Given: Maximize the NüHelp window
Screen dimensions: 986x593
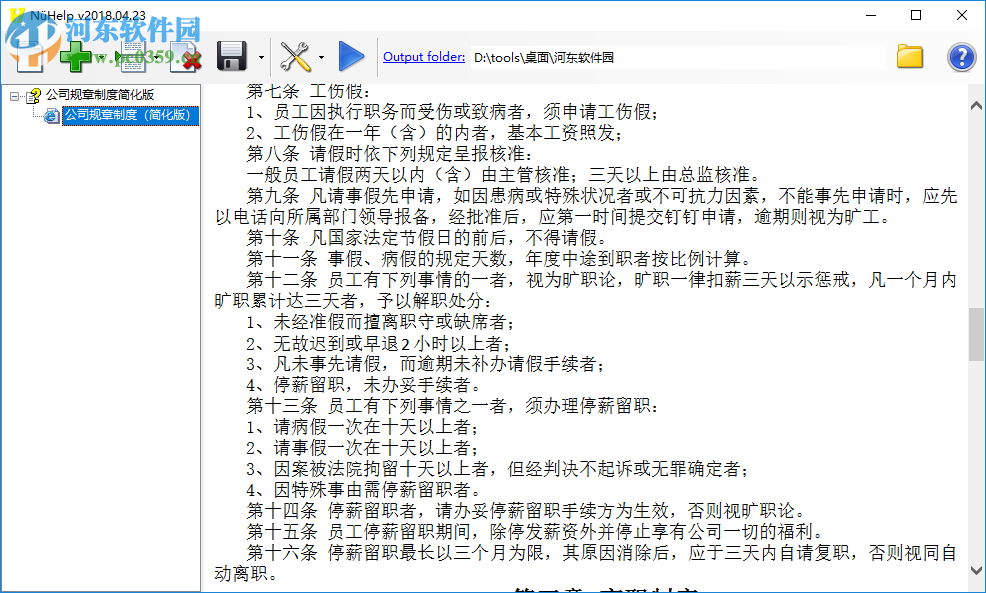Looking at the screenshot, I should (x=916, y=15).
